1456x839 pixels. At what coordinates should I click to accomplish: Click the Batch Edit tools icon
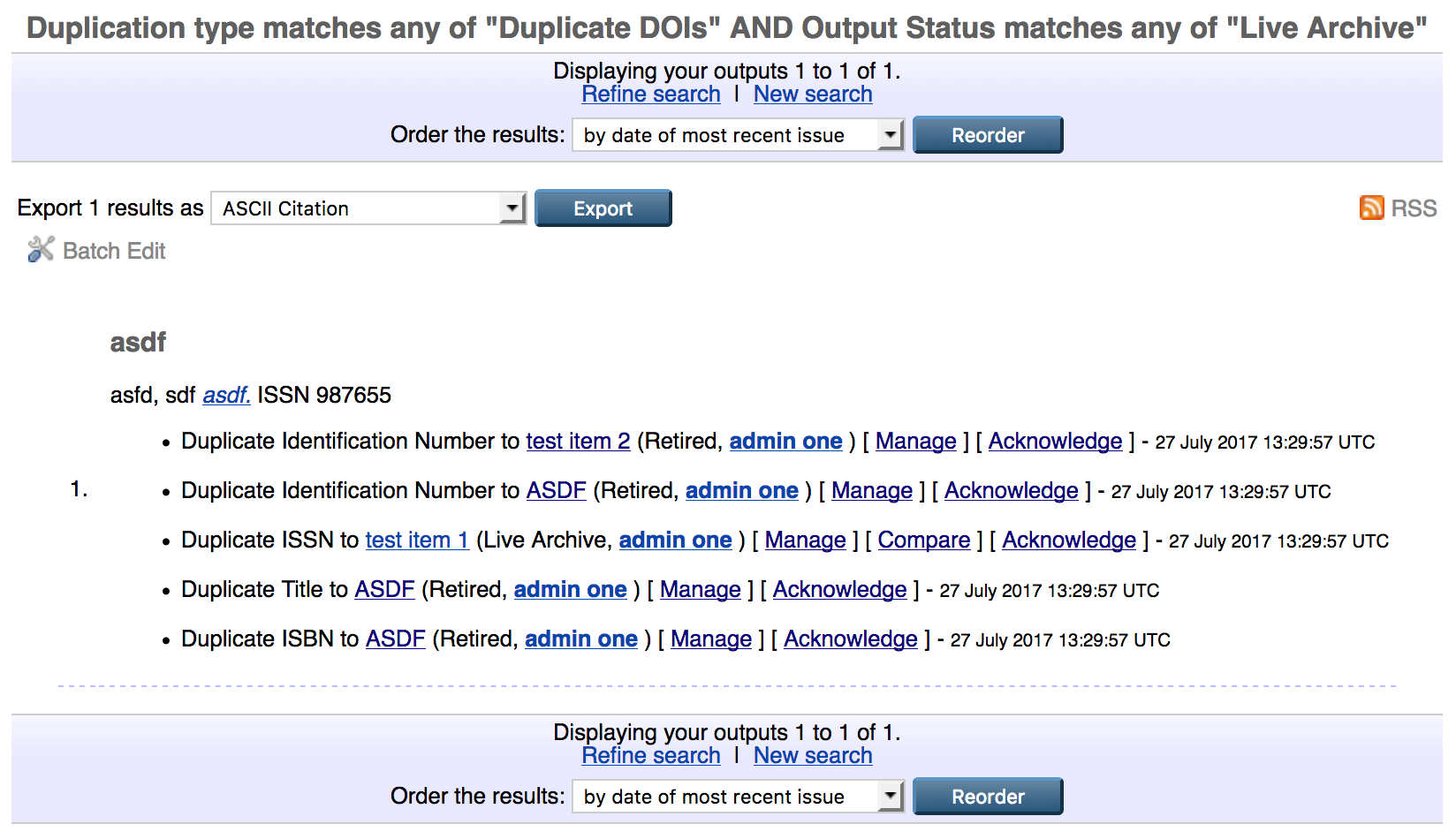click(41, 250)
